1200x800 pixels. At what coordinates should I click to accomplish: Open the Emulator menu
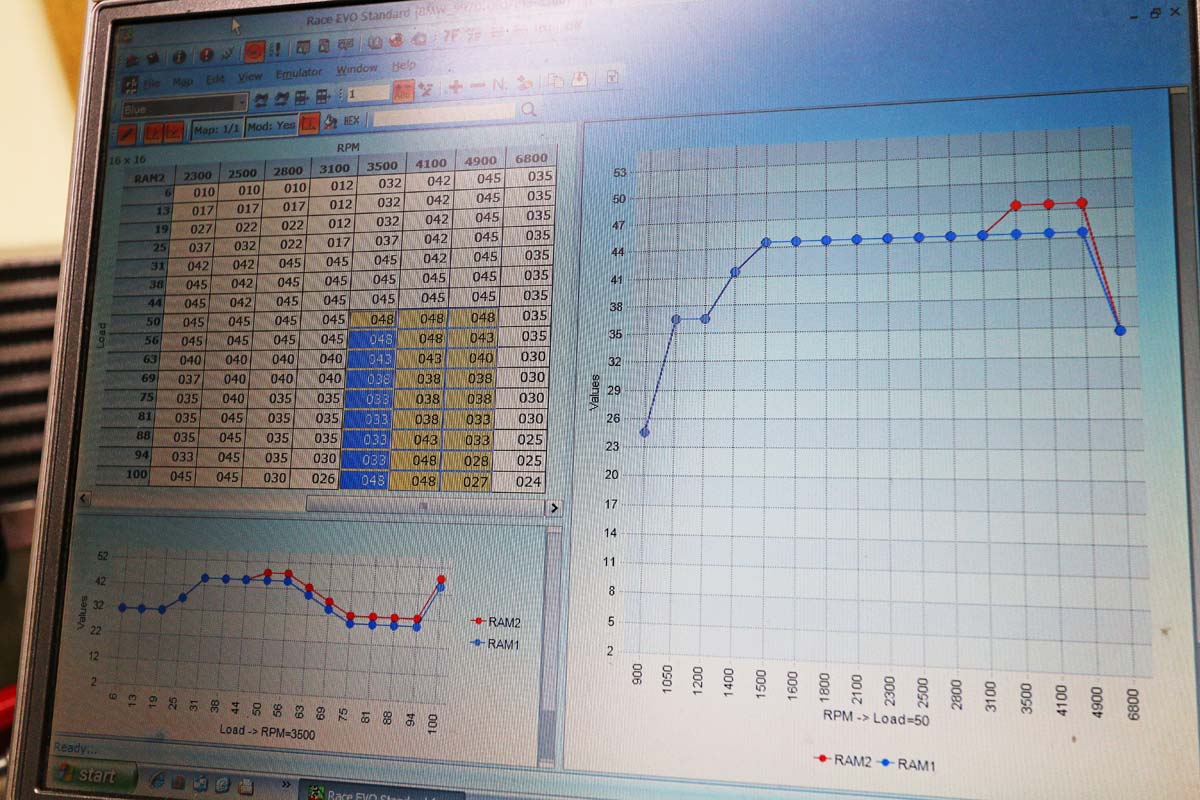tap(299, 73)
